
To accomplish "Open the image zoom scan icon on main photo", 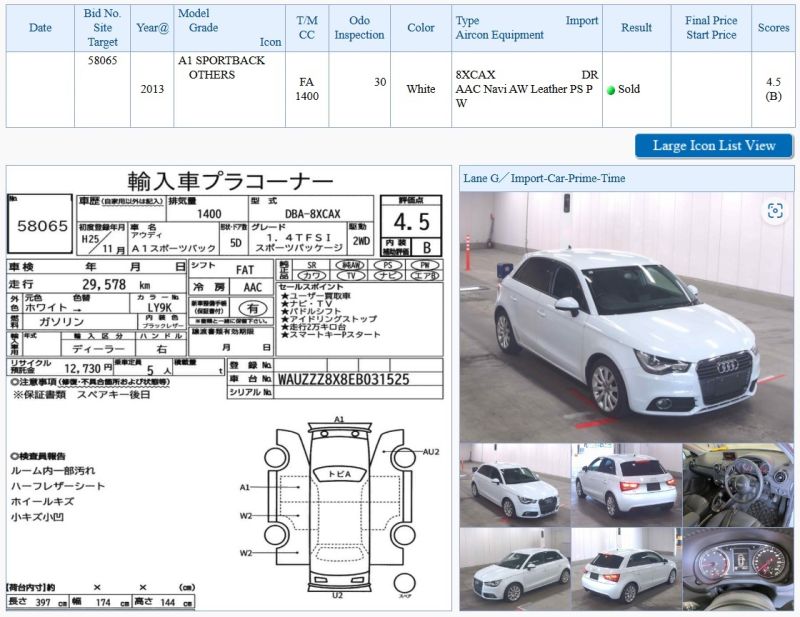I will 774,210.
